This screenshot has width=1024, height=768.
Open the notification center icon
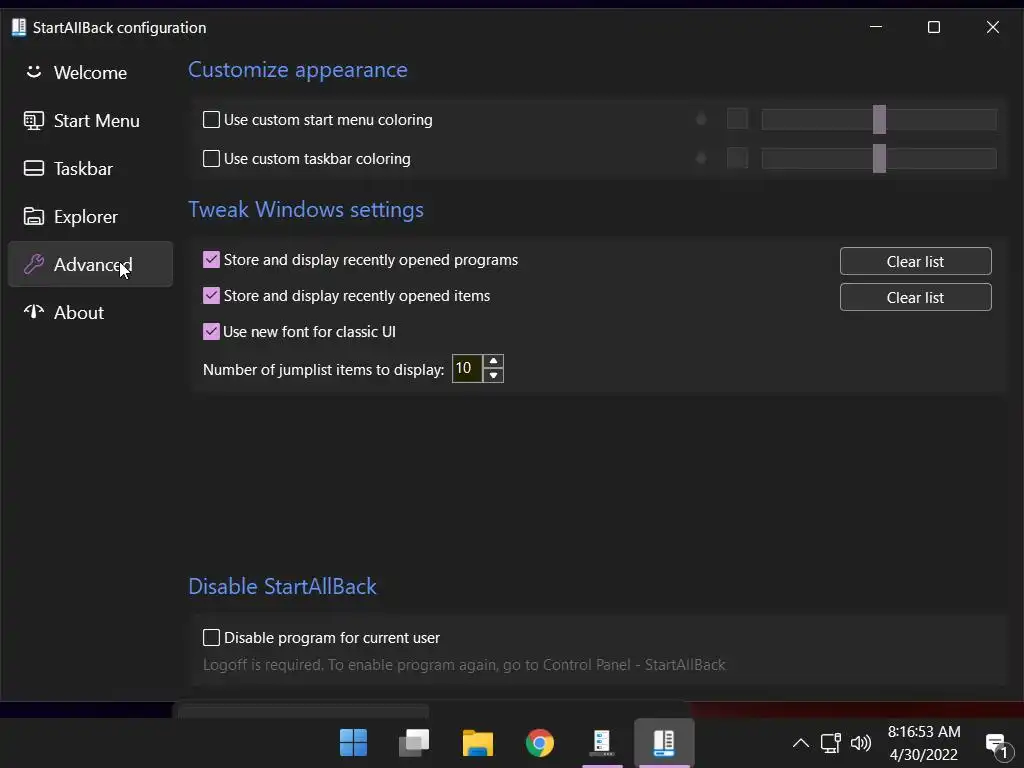[997, 744]
